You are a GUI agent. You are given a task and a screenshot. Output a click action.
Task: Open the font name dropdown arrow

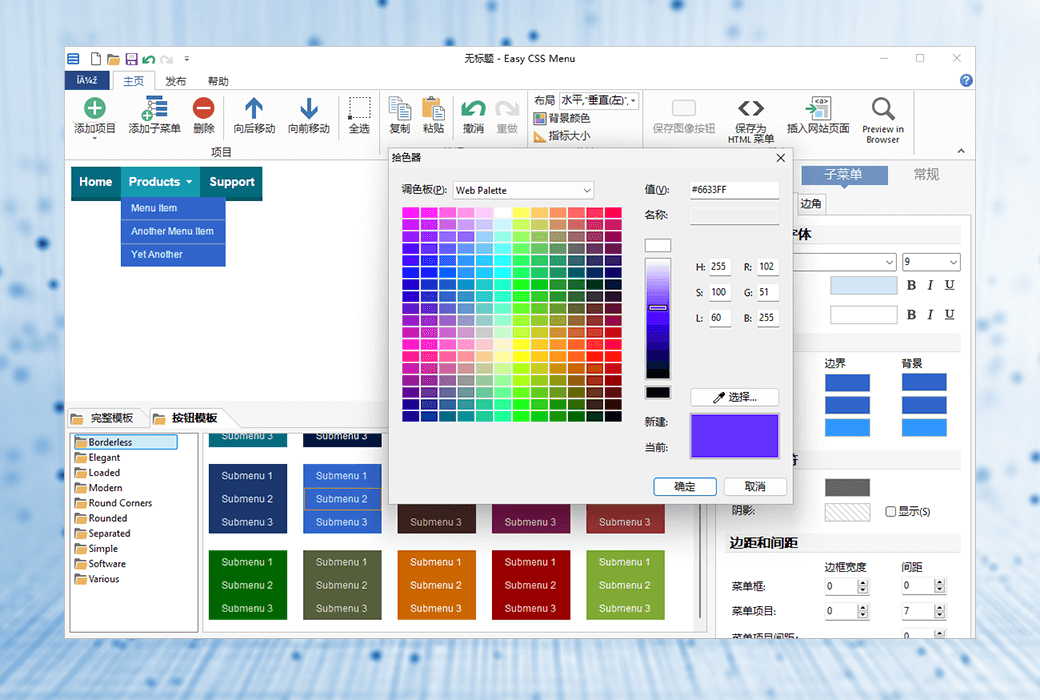pyautogui.click(x=889, y=262)
